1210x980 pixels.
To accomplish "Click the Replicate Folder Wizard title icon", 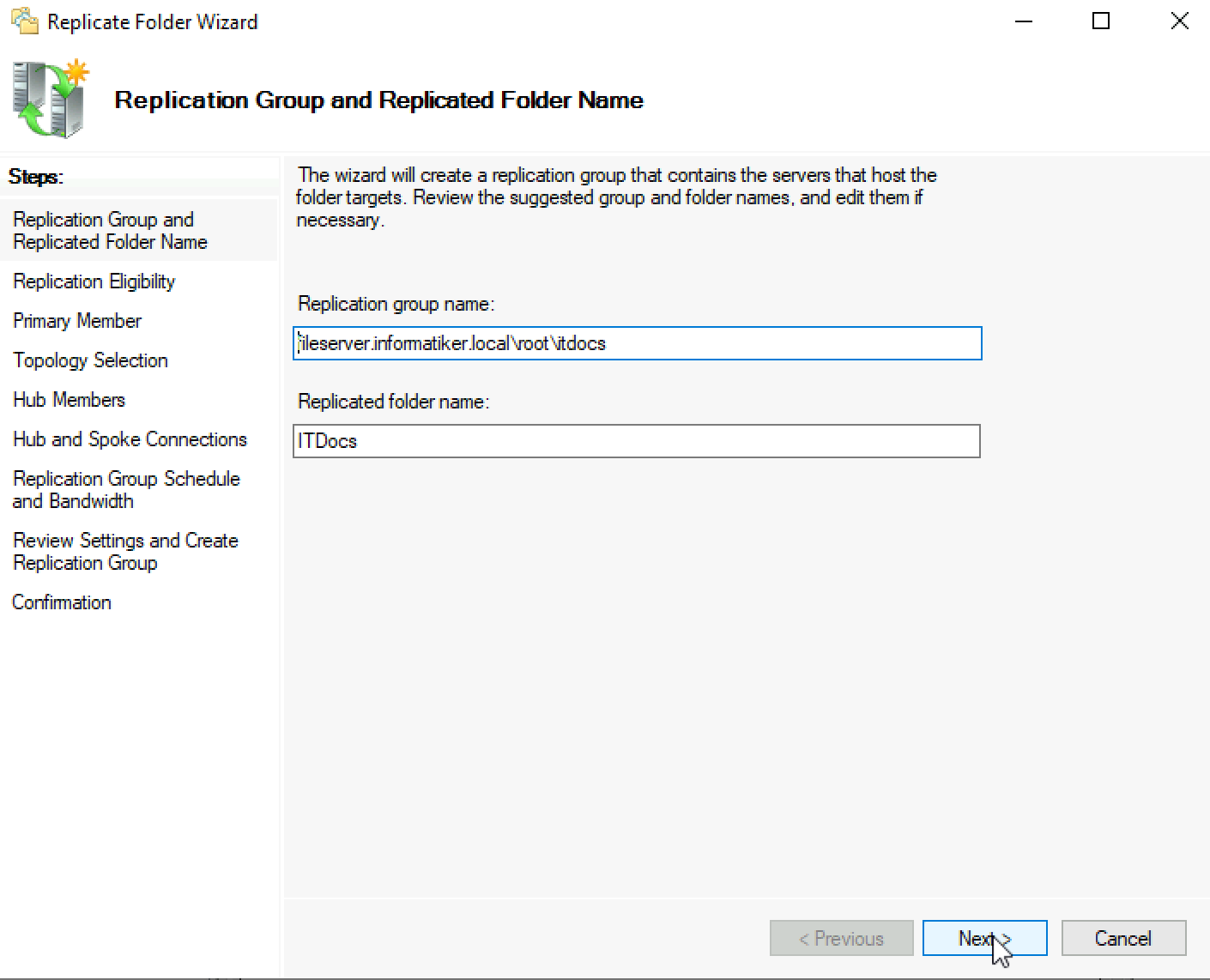I will click(25, 21).
